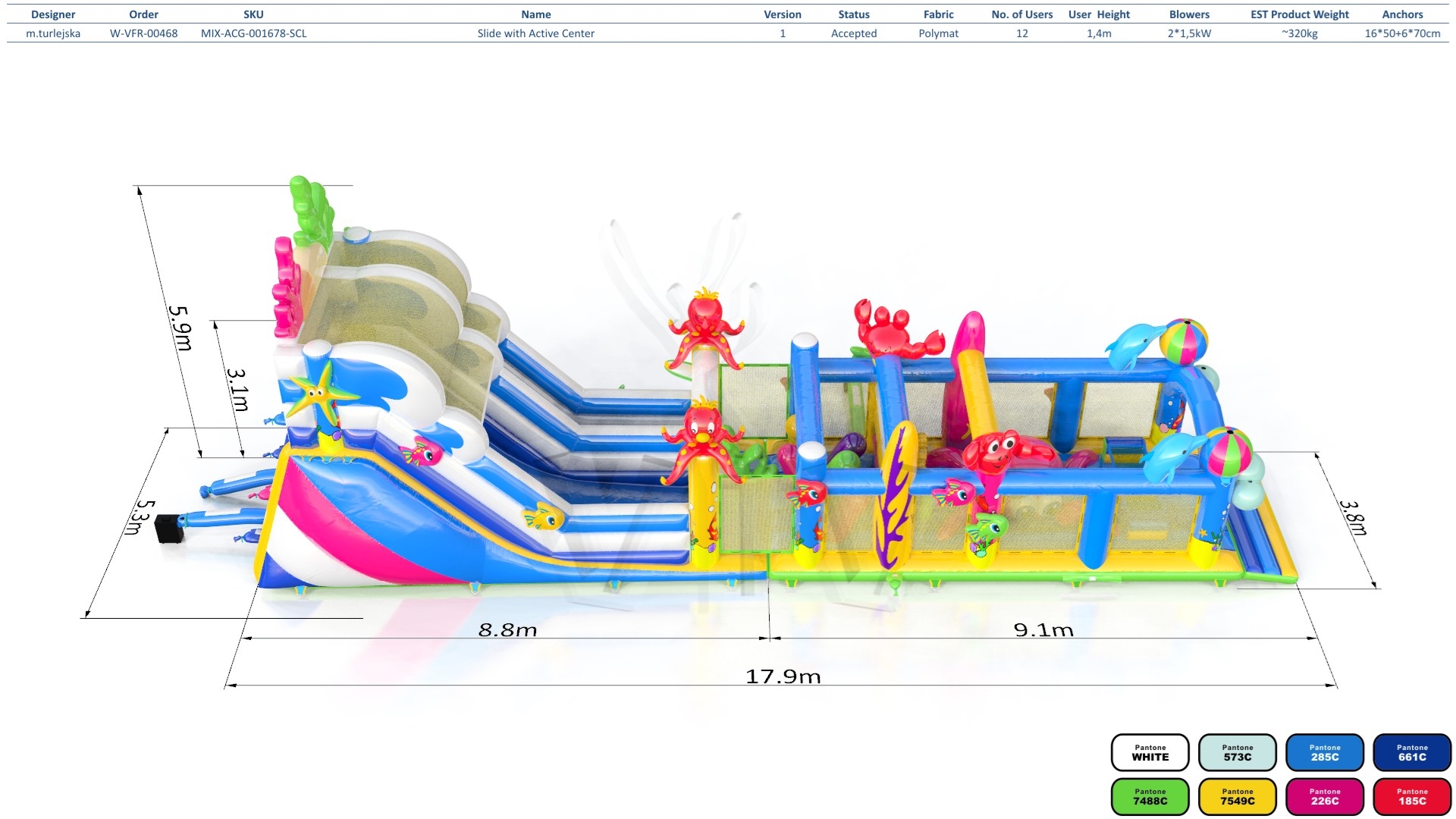Click the 5.3m width dimension label
The height and width of the screenshot is (819, 1456).
140,517
